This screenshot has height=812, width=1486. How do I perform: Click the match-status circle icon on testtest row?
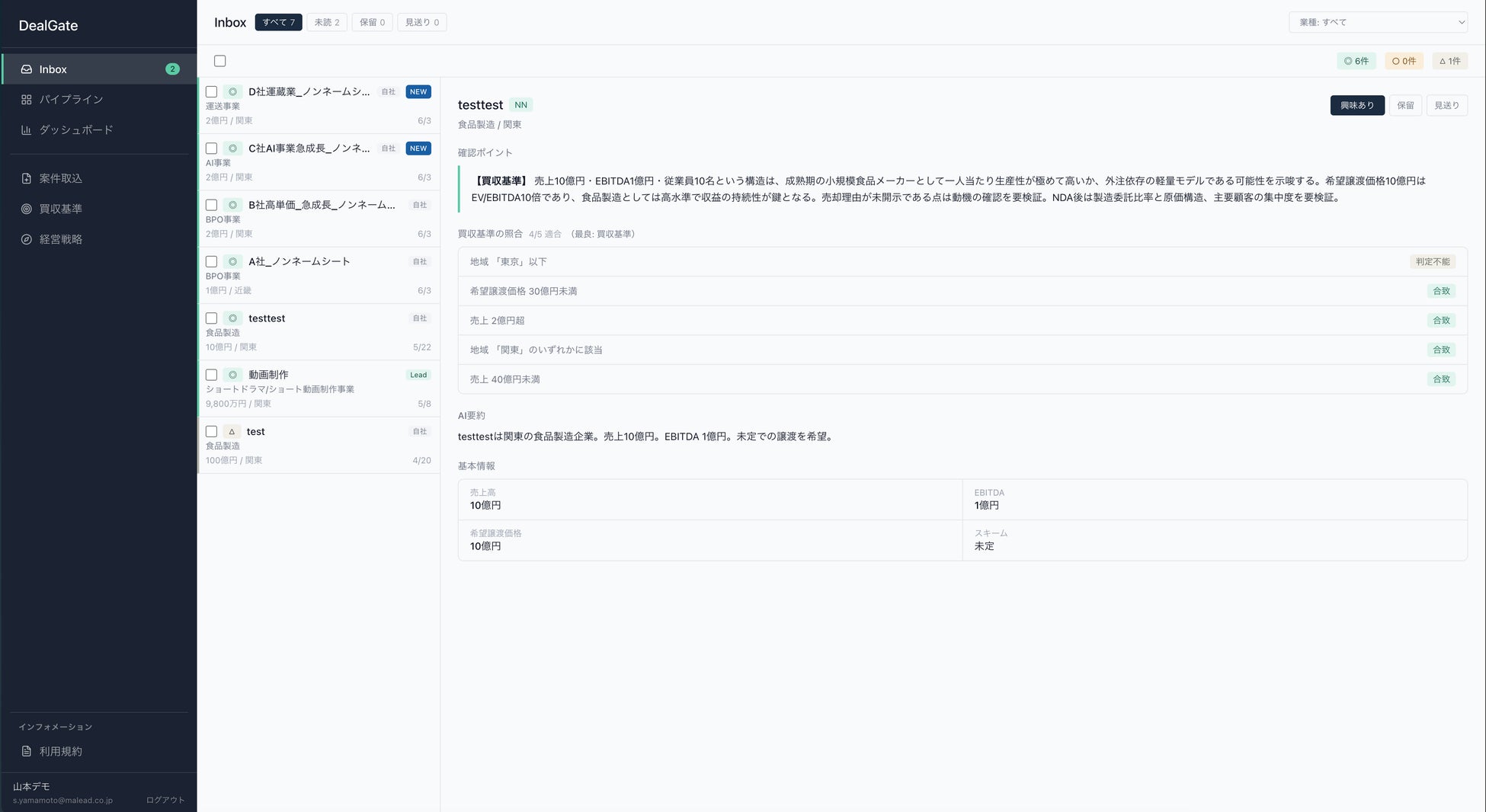coord(232,318)
